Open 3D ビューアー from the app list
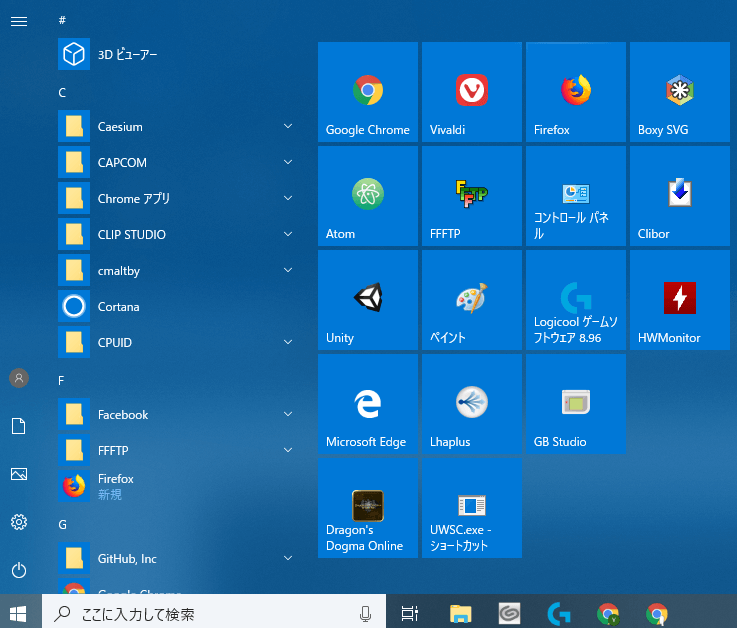The height and width of the screenshot is (628, 737). click(x=179, y=54)
